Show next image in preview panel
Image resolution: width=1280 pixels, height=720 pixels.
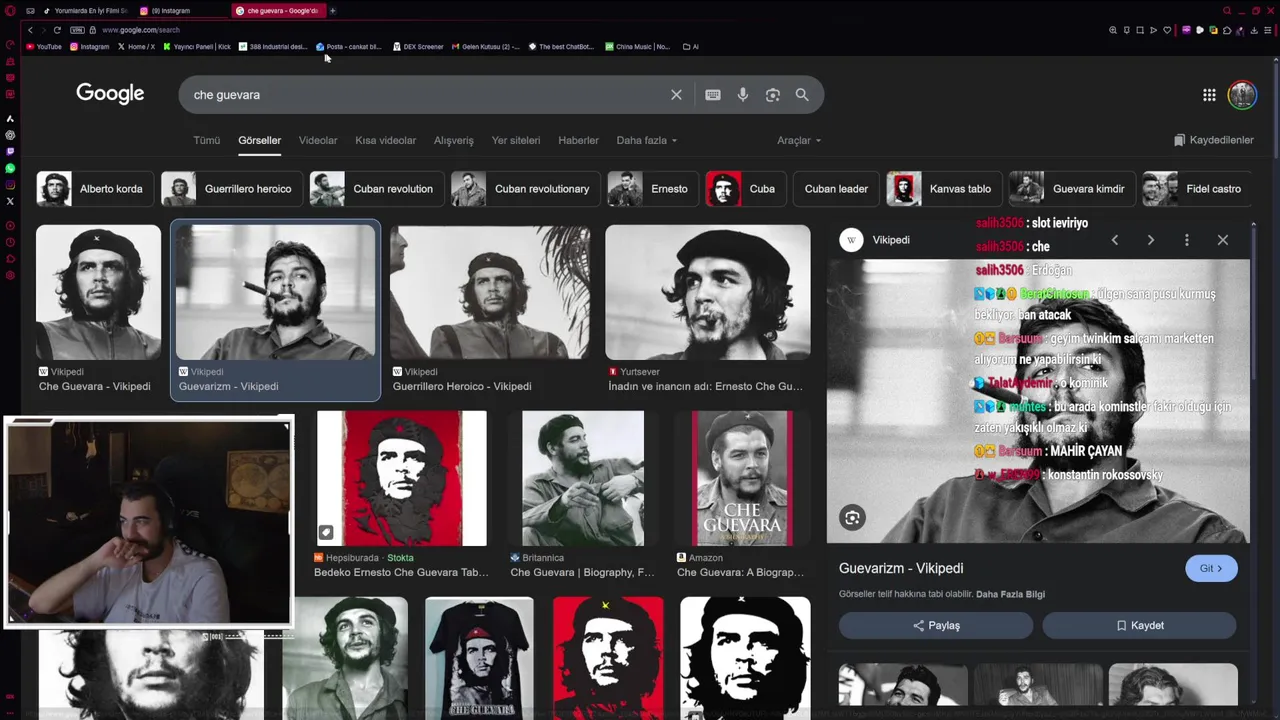pyautogui.click(x=1151, y=240)
